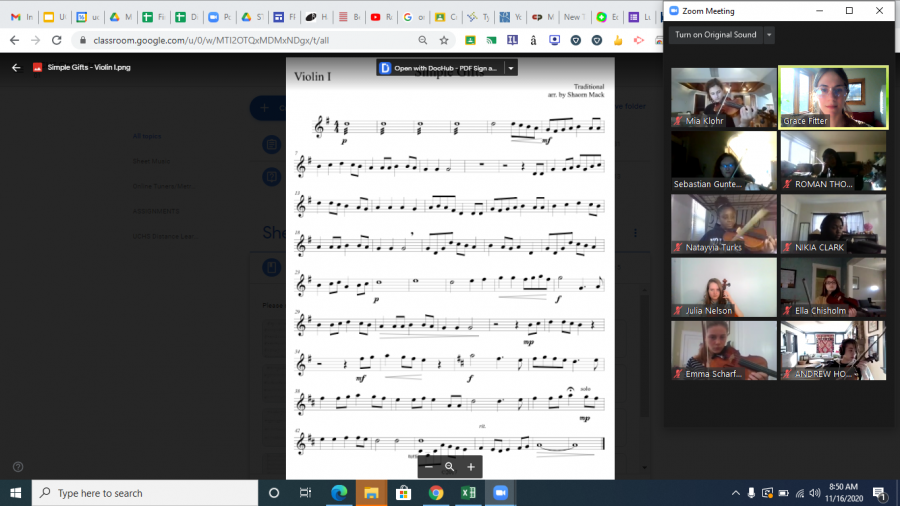Screen dimensions: 900x506
Task: Open the Wi-Fi network icon in the tray
Action: point(800,493)
